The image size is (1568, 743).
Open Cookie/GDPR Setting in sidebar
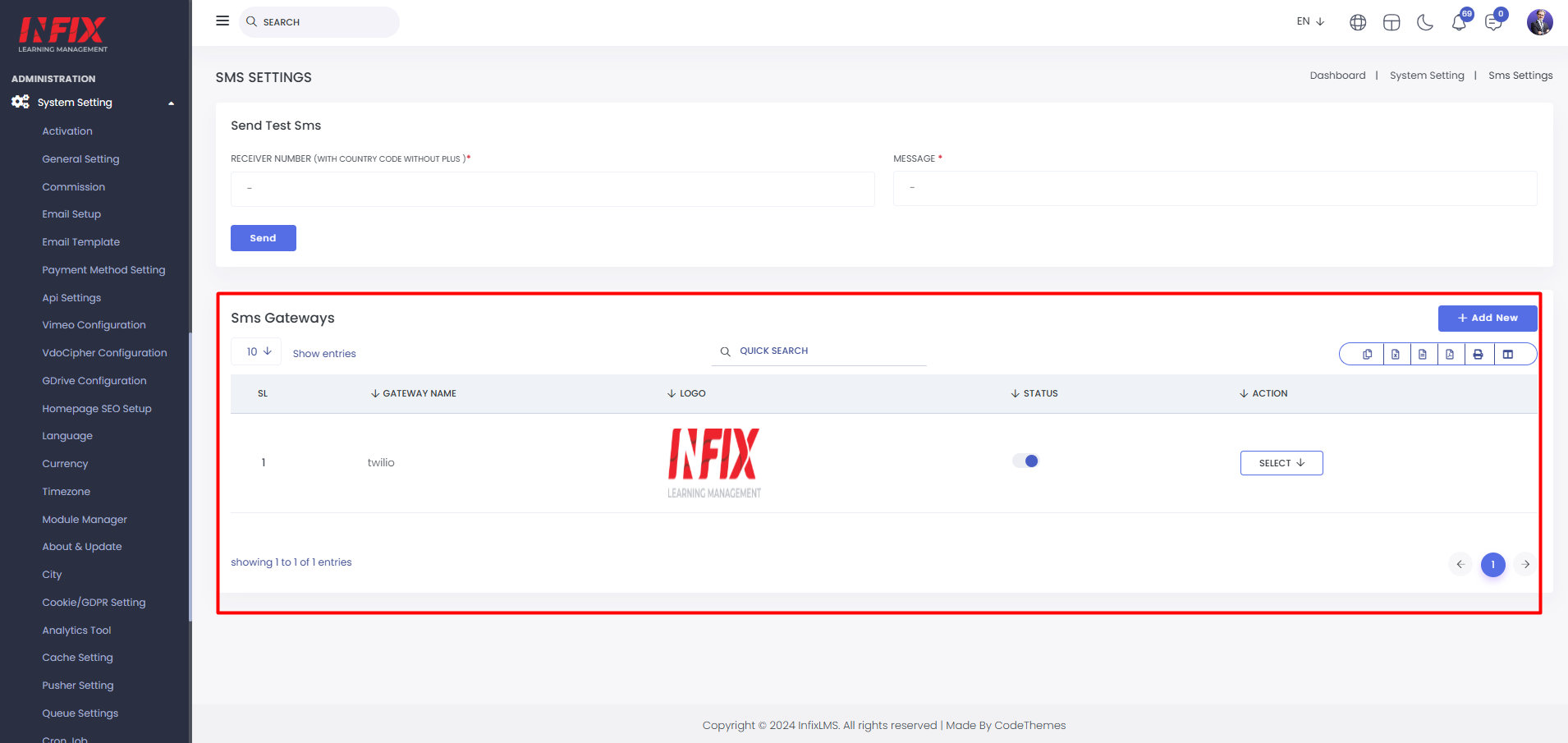click(x=94, y=603)
